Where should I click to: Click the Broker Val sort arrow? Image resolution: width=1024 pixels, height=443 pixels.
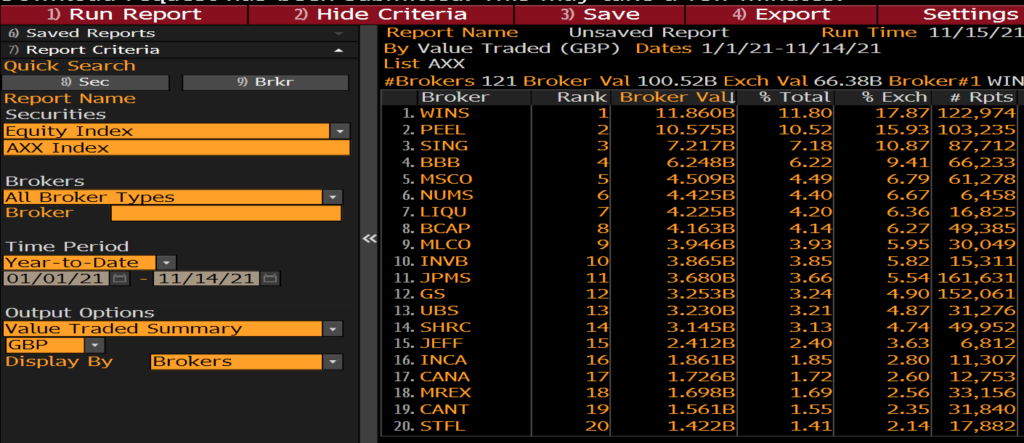click(732, 98)
